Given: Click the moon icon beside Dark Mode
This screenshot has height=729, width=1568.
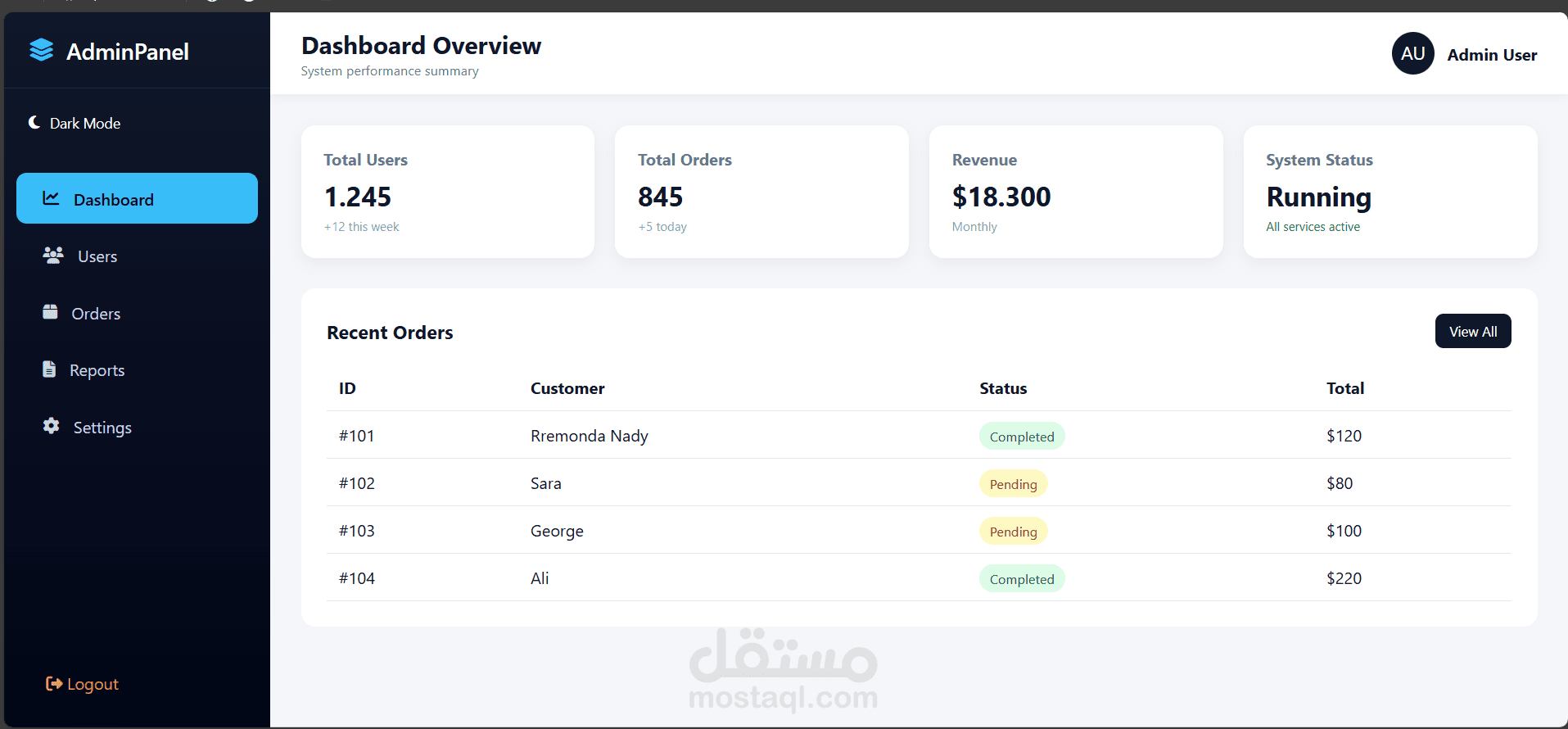Looking at the screenshot, I should tap(34, 122).
